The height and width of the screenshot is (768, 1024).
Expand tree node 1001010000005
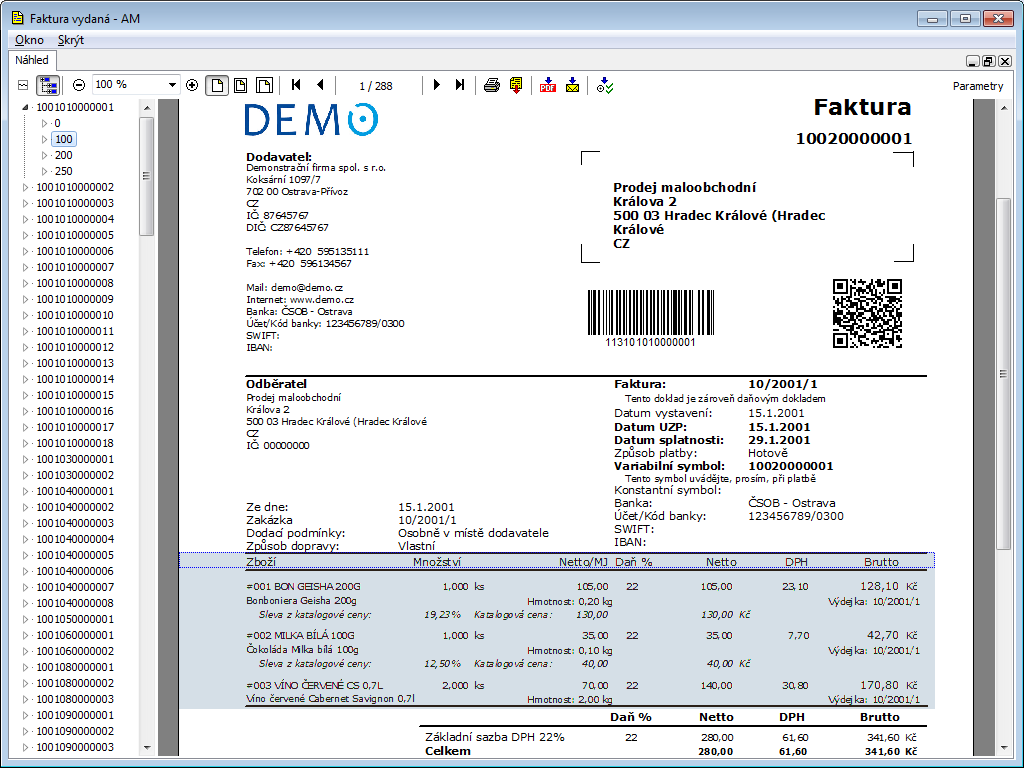tap(25, 235)
